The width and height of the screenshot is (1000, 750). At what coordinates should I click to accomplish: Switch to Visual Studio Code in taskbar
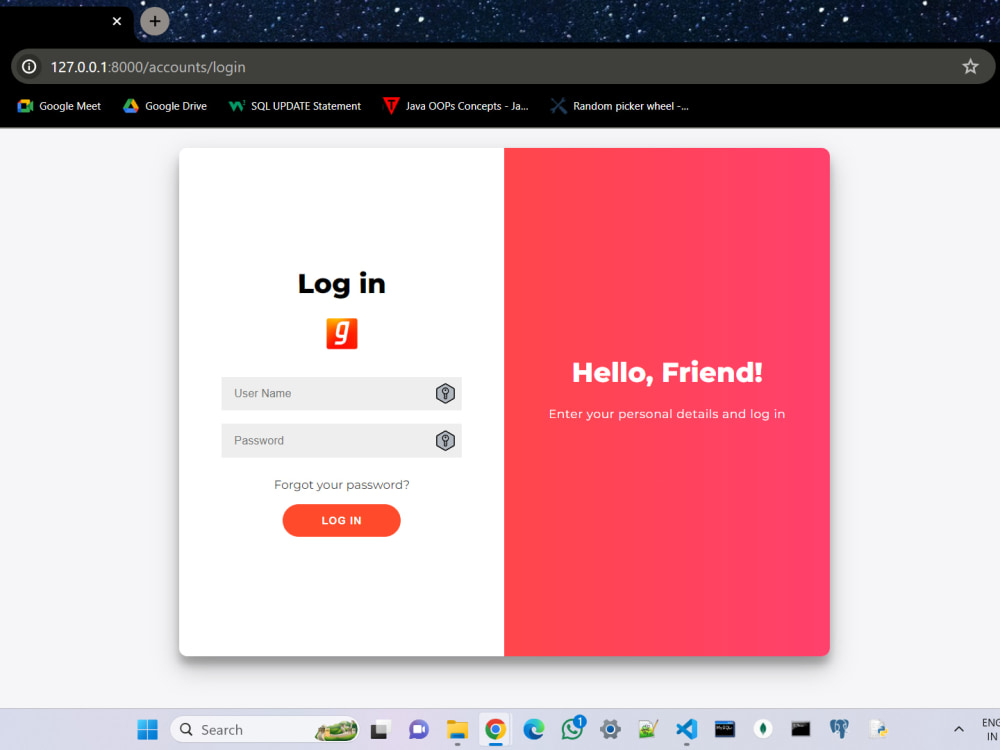coord(686,729)
